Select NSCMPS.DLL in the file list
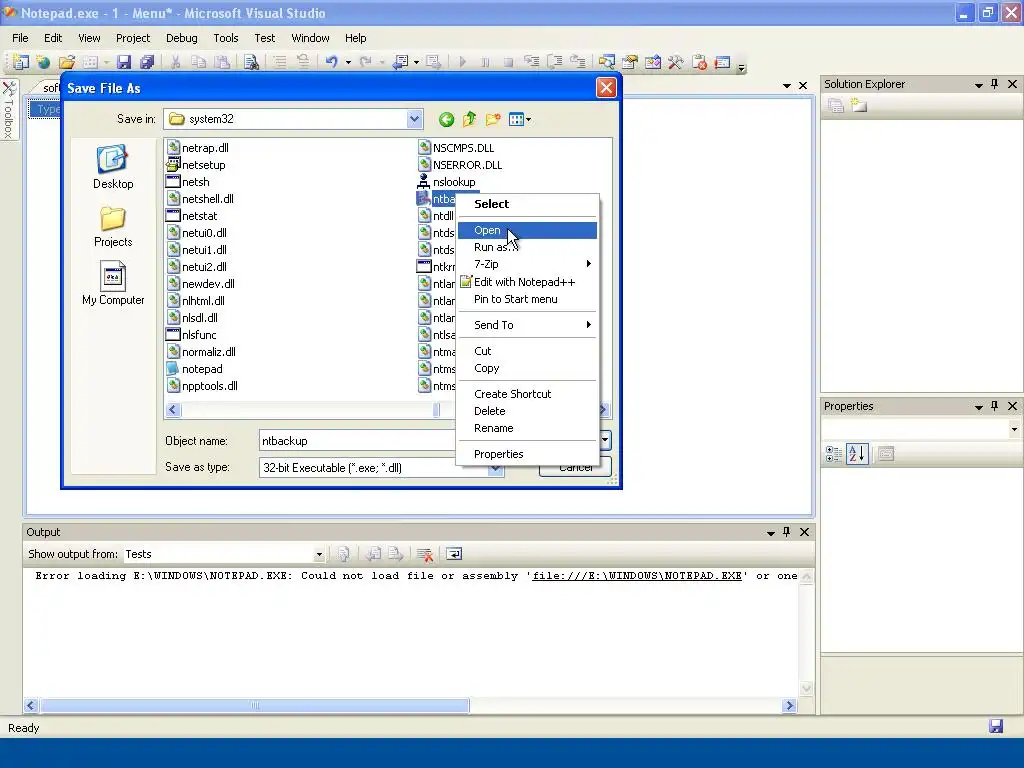This screenshot has height=768, width=1024. coord(456,148)
